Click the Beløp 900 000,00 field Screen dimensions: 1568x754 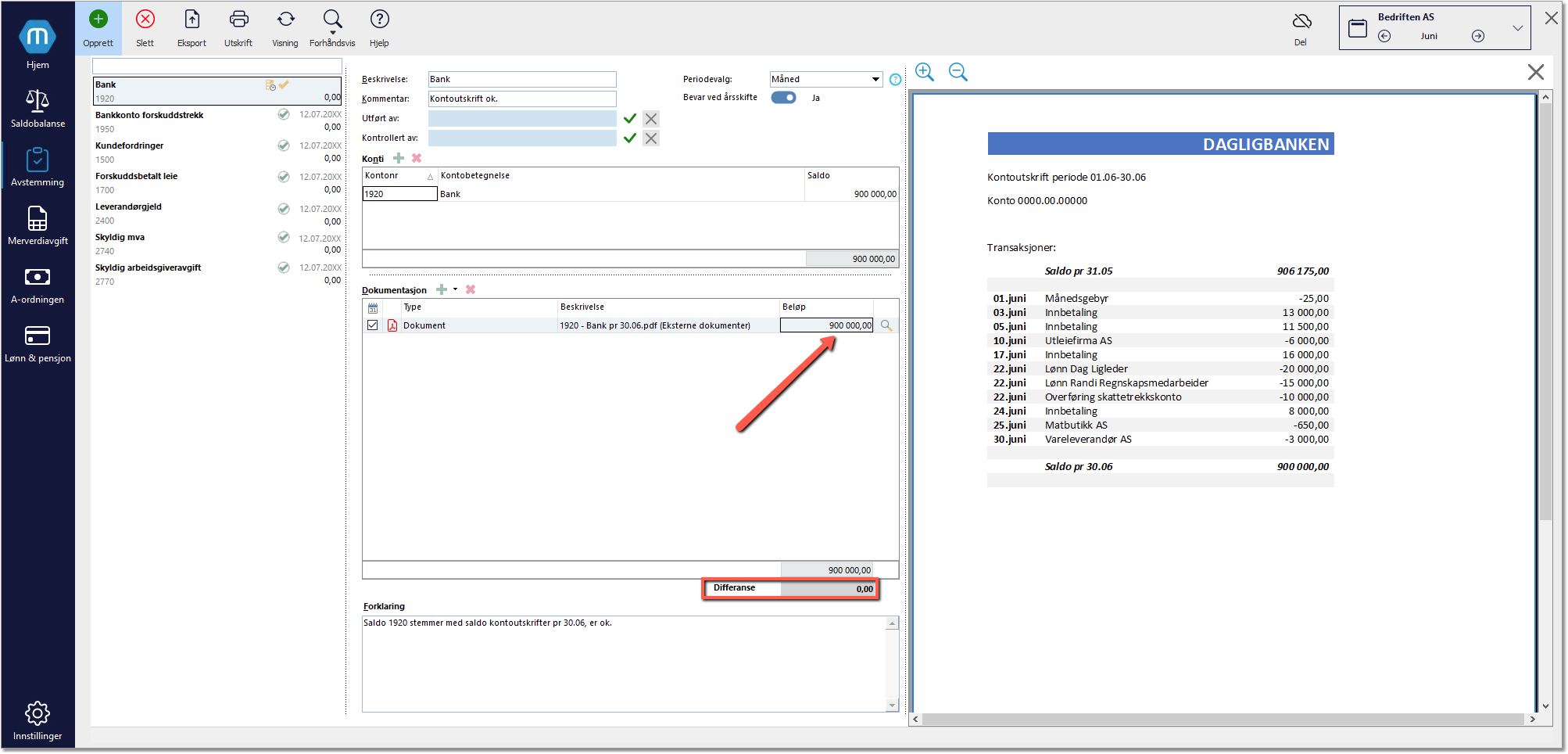tap(826, 325)
